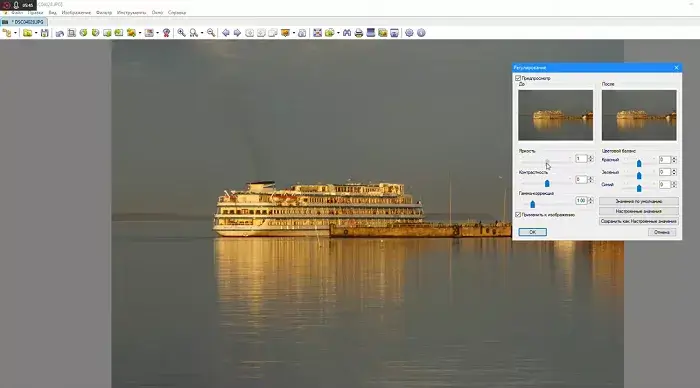Open the Изображение menu

pos(76,13)
